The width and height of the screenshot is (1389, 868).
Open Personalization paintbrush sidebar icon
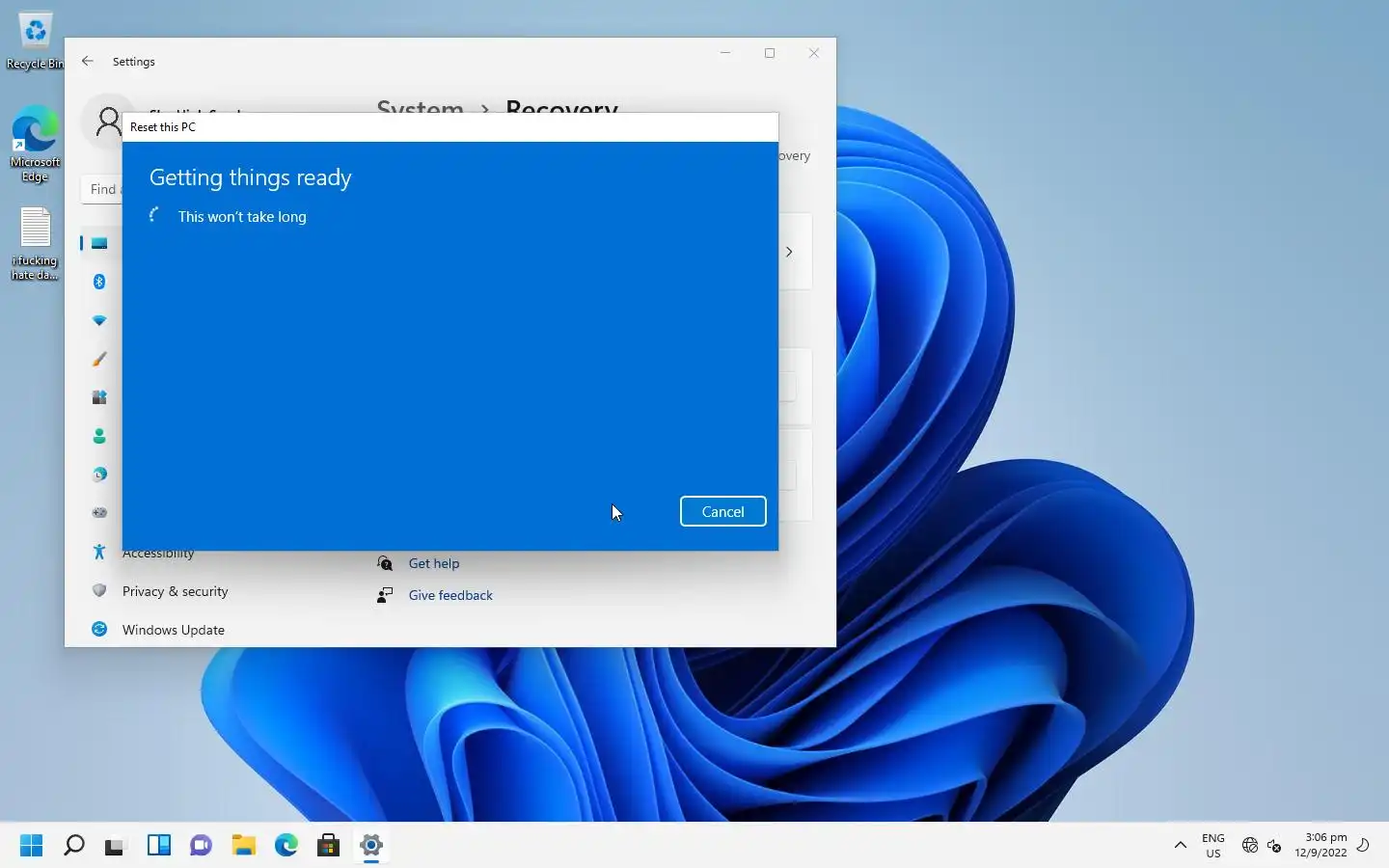click(x=99, y=359)
